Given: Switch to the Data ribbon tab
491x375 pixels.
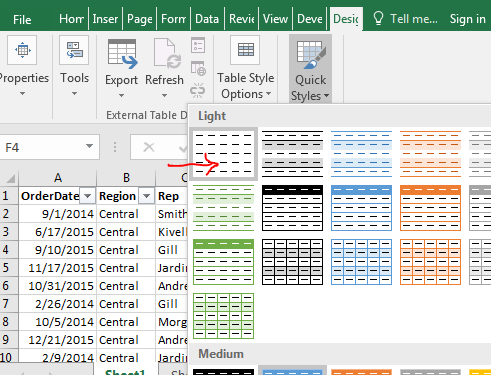Looking at the screenshot, I should [207, 19].
